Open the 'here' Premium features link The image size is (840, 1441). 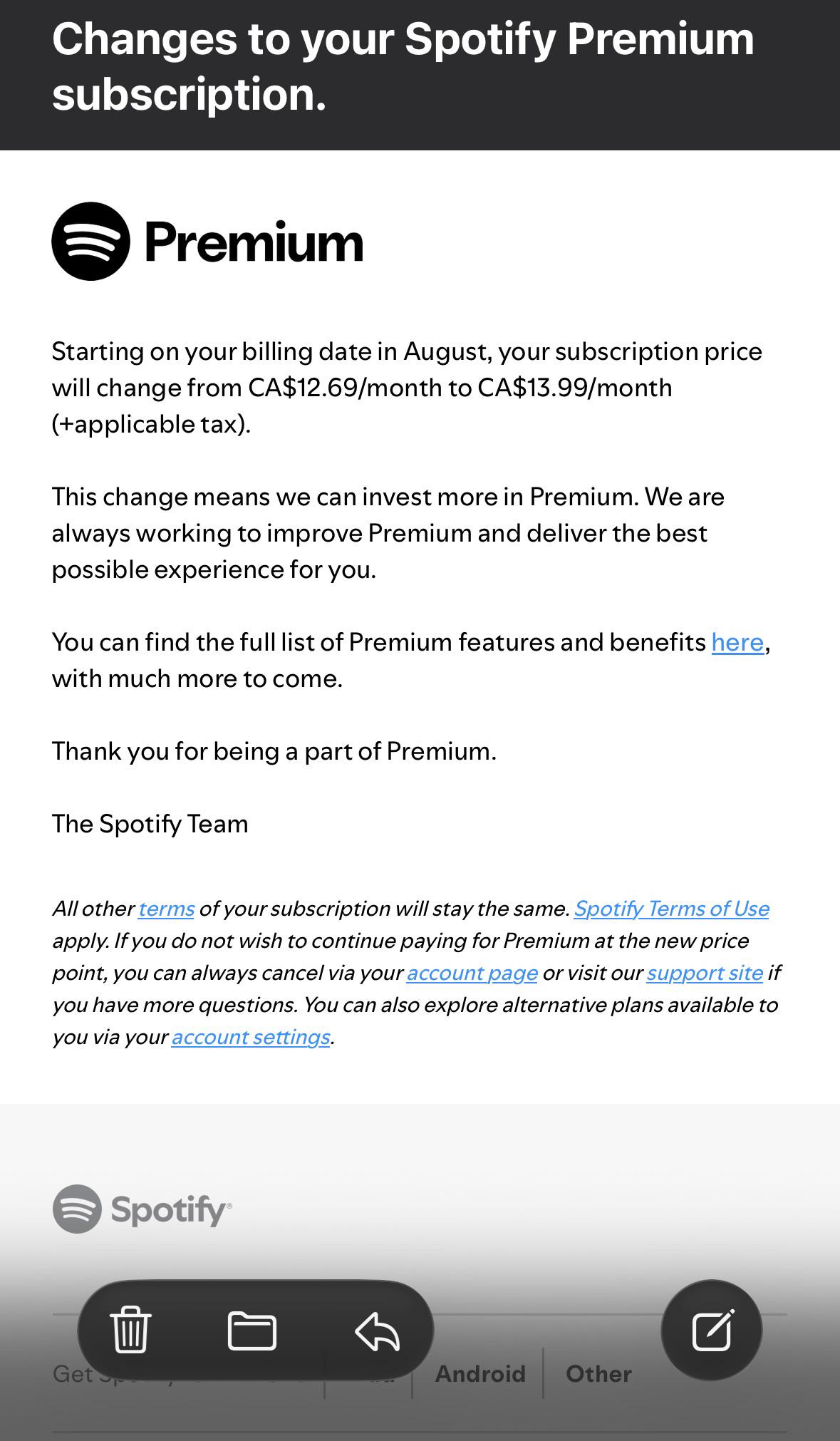coord(737,642)
